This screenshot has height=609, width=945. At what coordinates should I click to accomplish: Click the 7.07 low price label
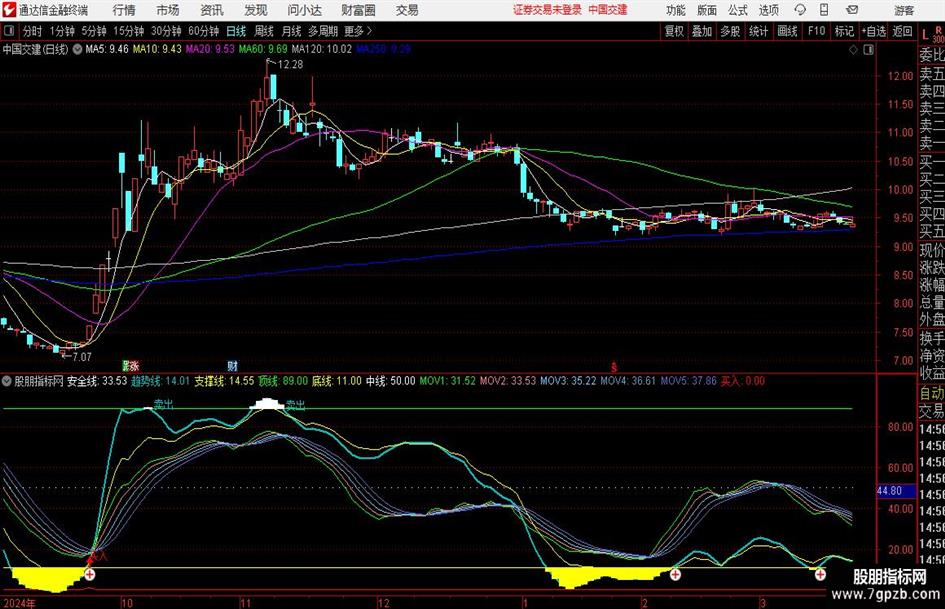coord(81,356)
